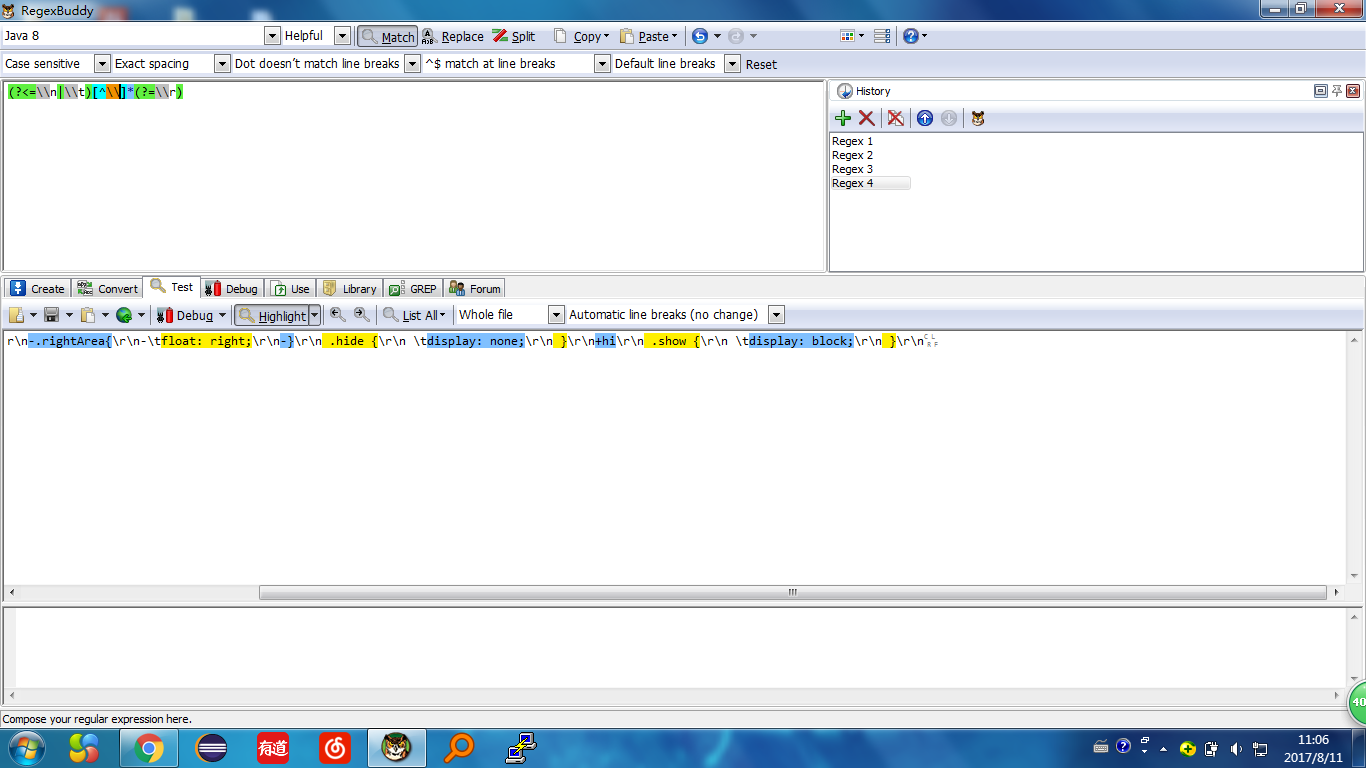Click Windows Start orb
1366x768 pixels.
coord(26,747)
